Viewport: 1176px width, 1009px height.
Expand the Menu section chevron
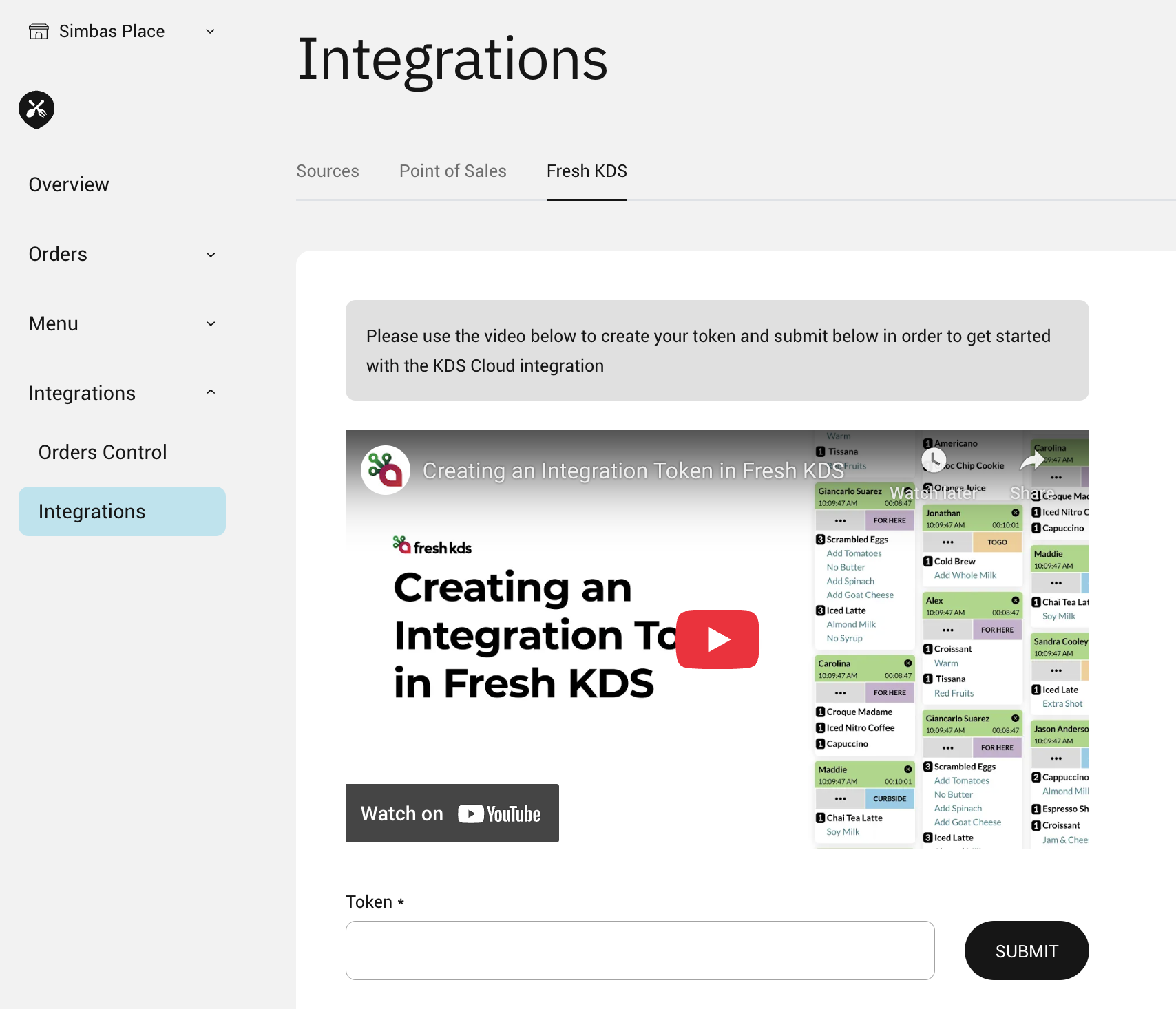coord(211,324)
